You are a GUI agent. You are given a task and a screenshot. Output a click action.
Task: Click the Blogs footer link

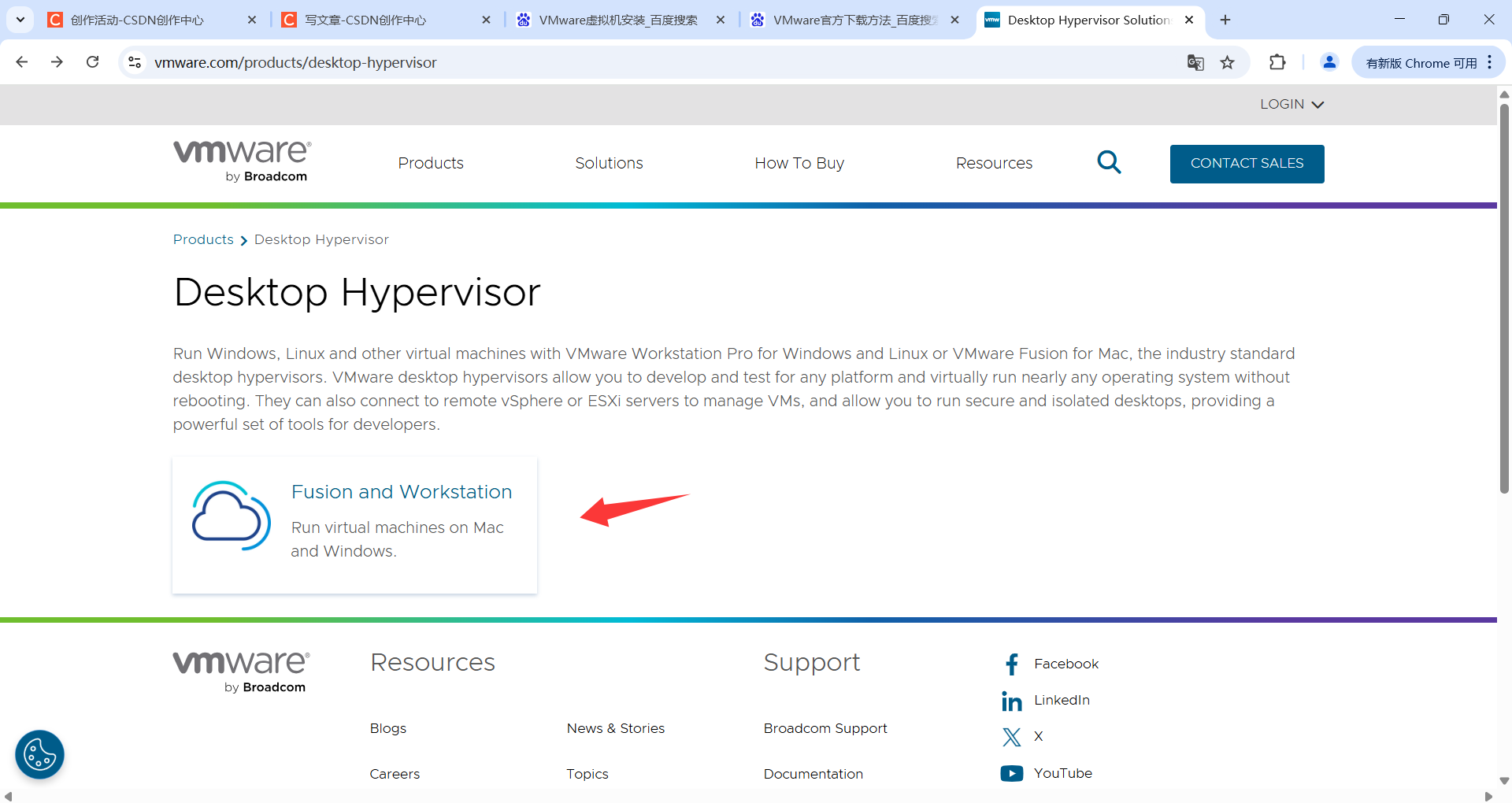(x=388, y=729)
